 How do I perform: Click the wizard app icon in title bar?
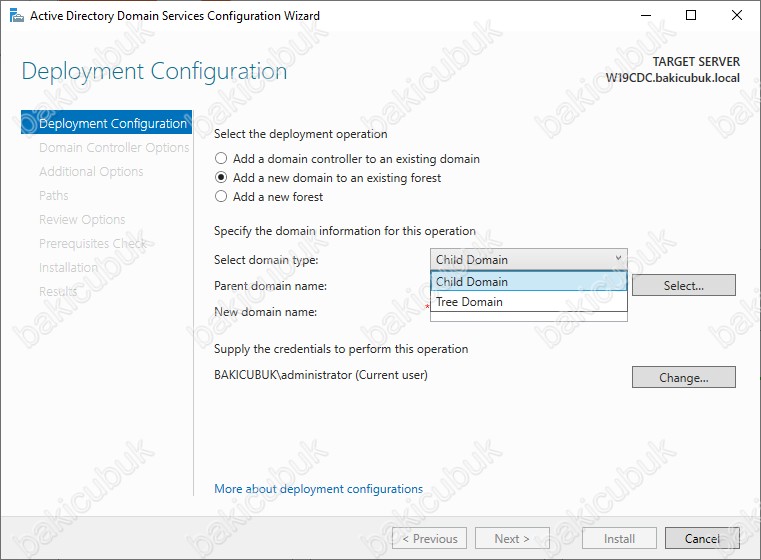[17, 16]
